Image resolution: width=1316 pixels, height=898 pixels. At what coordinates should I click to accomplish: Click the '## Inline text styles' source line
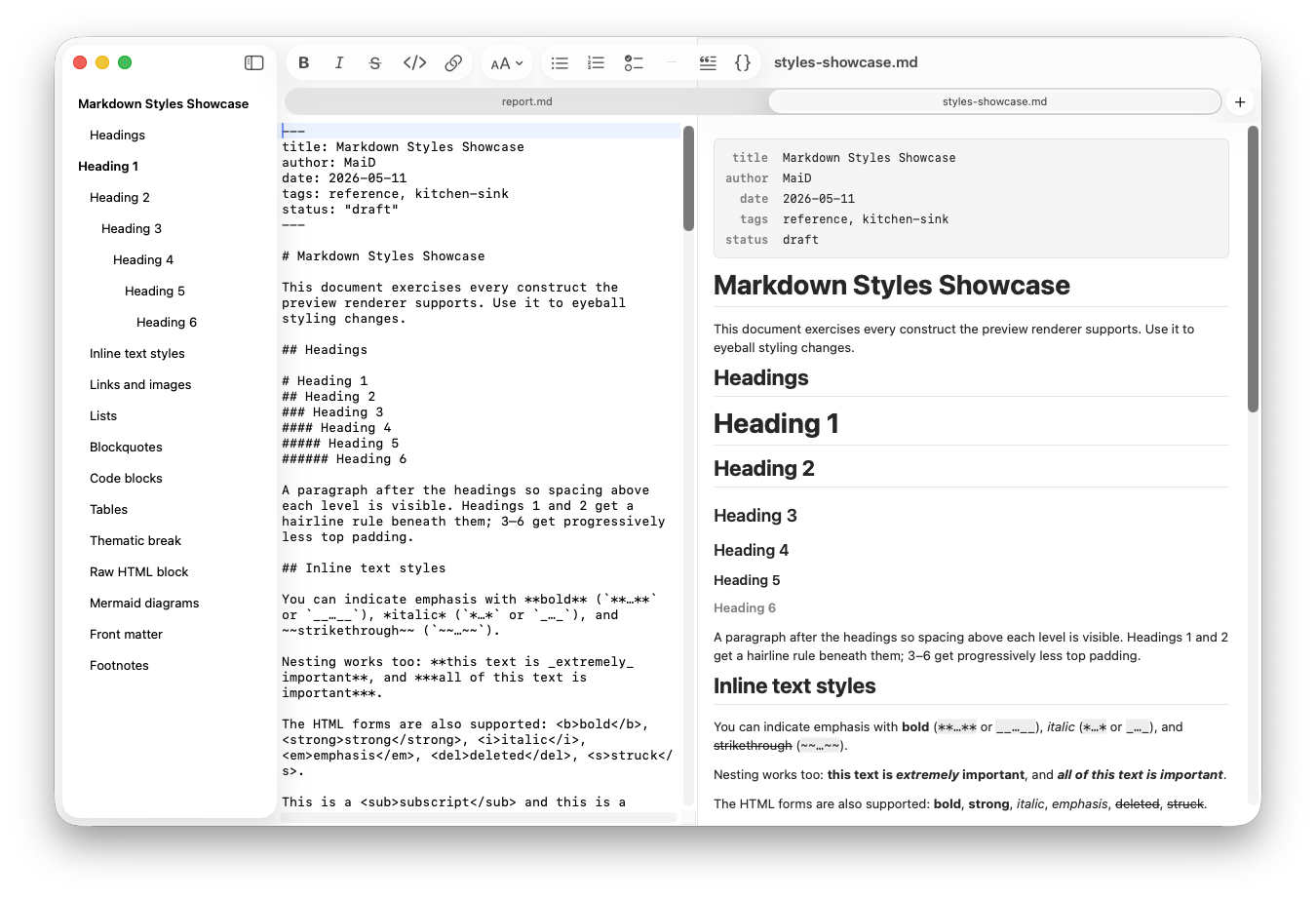364,568
